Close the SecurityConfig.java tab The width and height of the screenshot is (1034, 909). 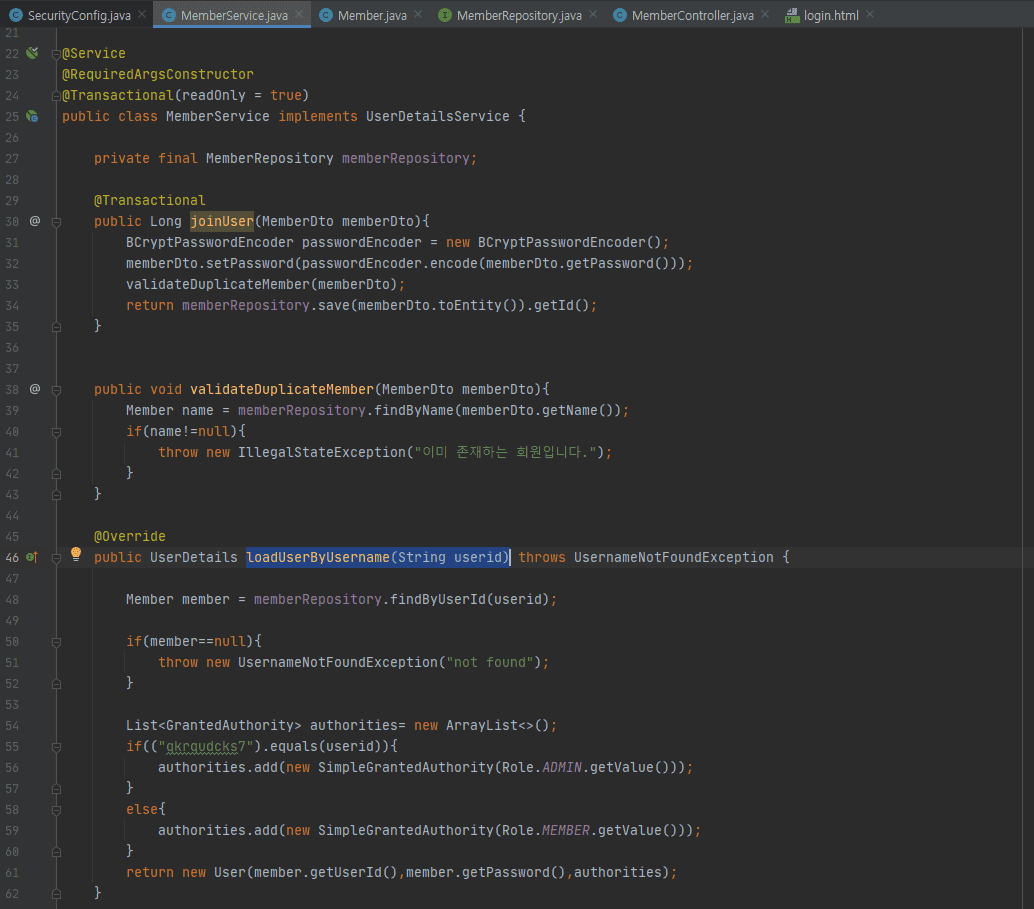[x=142, y=14]
